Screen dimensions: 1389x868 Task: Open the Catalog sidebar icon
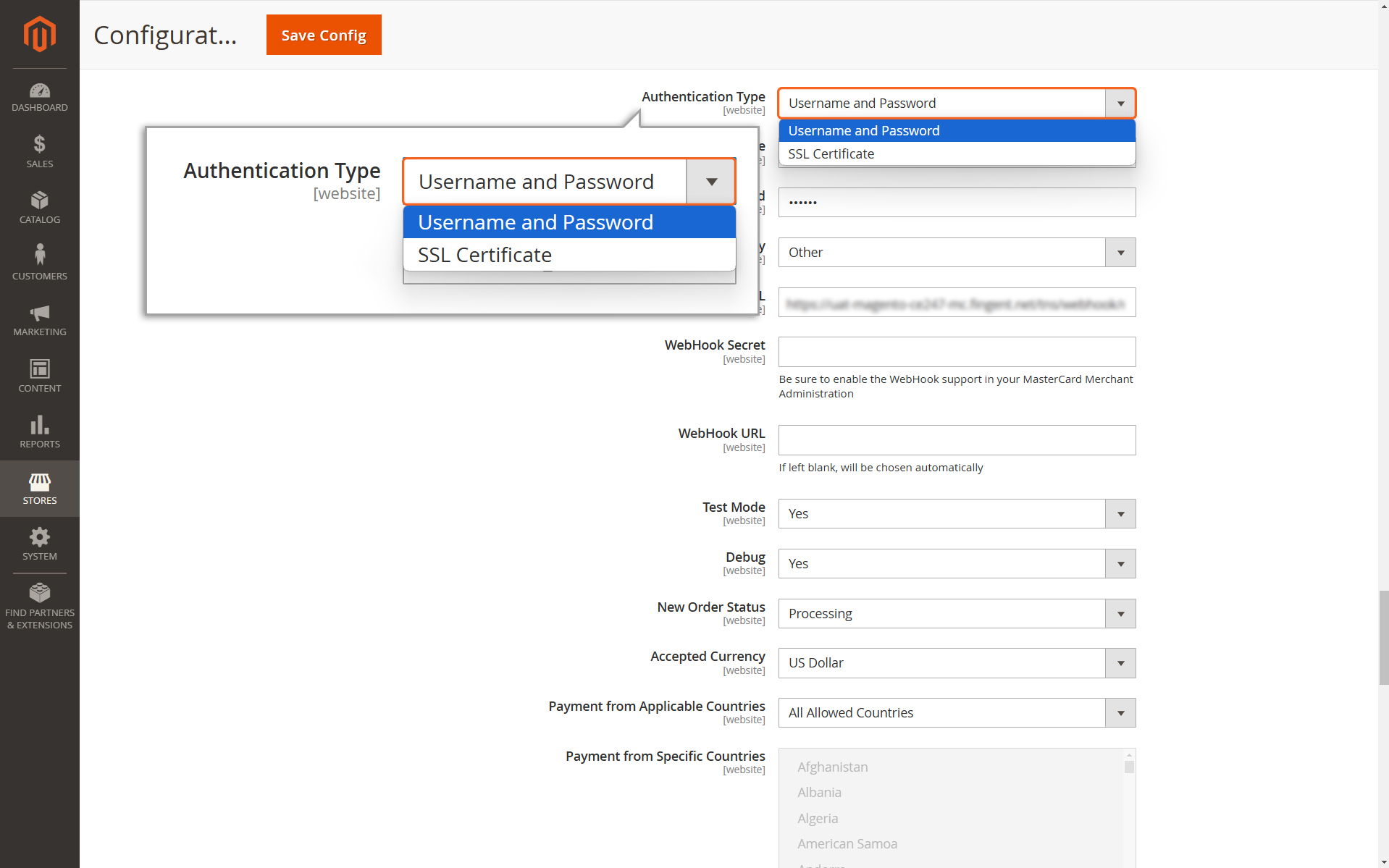[39, 208]
